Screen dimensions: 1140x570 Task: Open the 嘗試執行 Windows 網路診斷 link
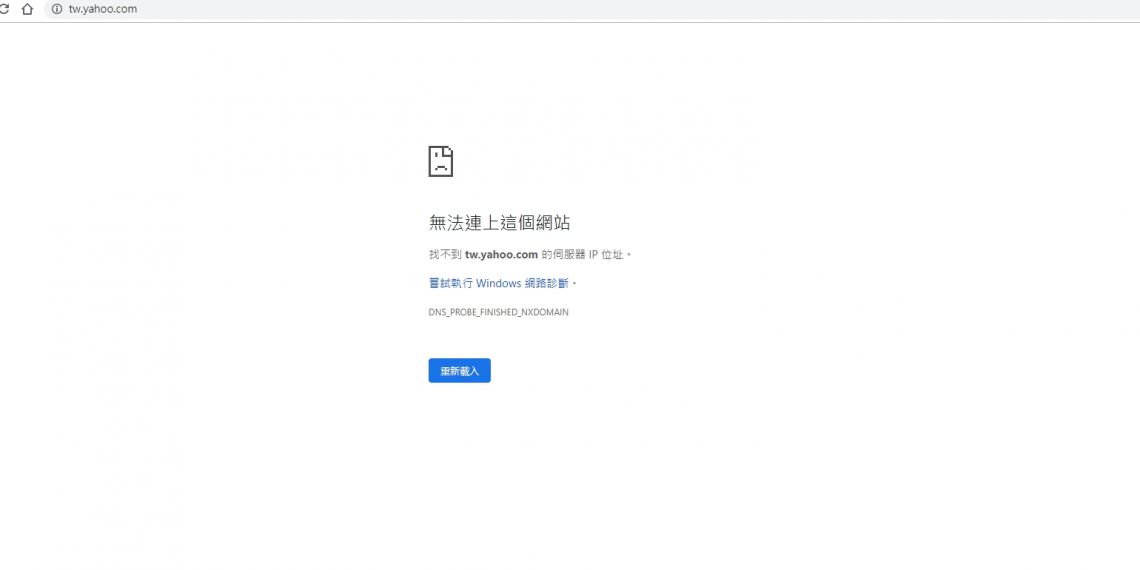pos(499,283)
